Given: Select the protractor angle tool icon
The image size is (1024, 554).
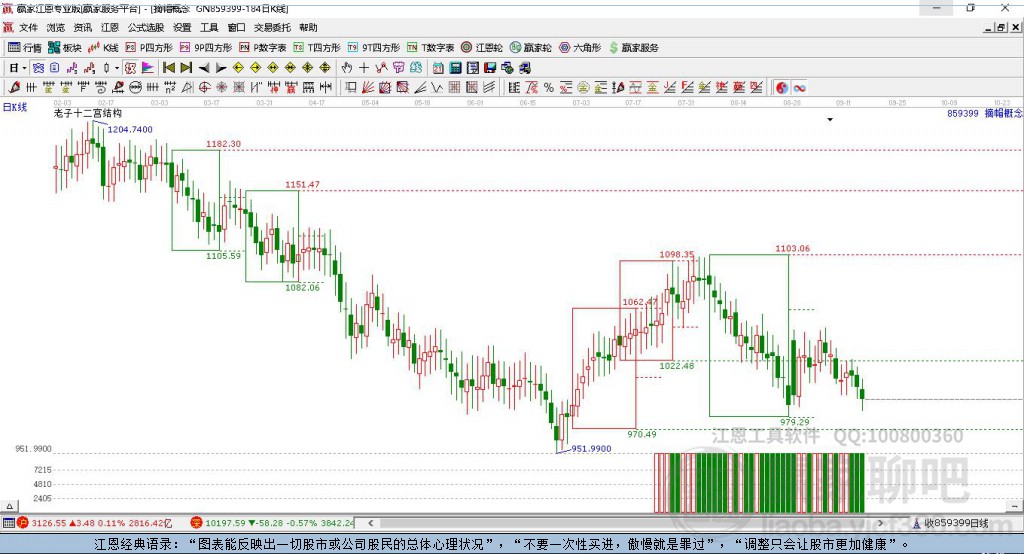Looking at the screenshot, I should click(187, 88).
